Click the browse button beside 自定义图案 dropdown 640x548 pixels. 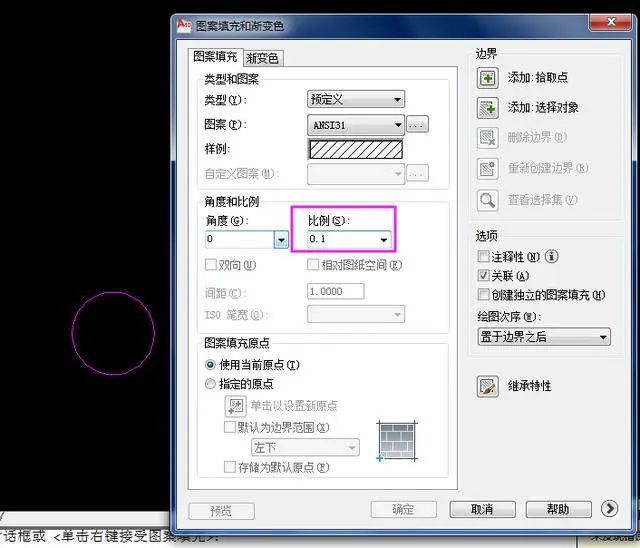(x=418, y=173)
